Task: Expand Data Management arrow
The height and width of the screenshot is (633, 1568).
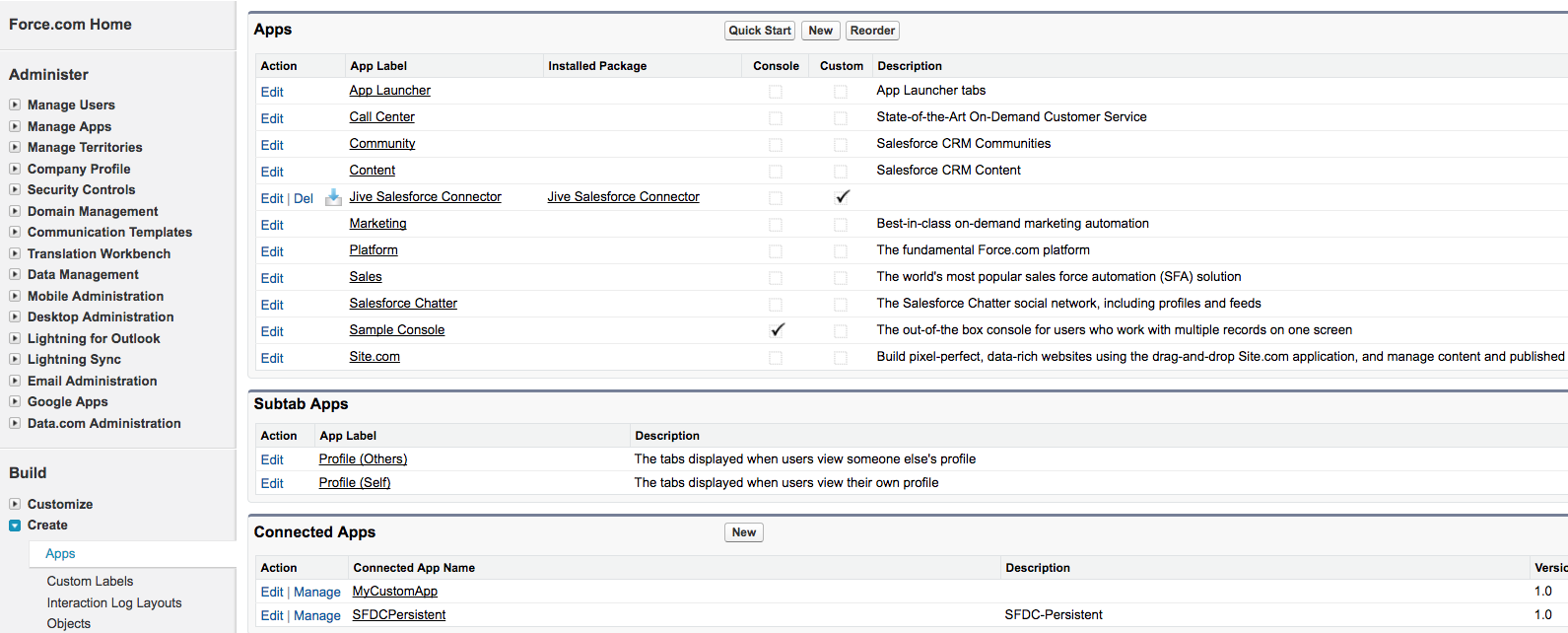Action: coord(15,274)
